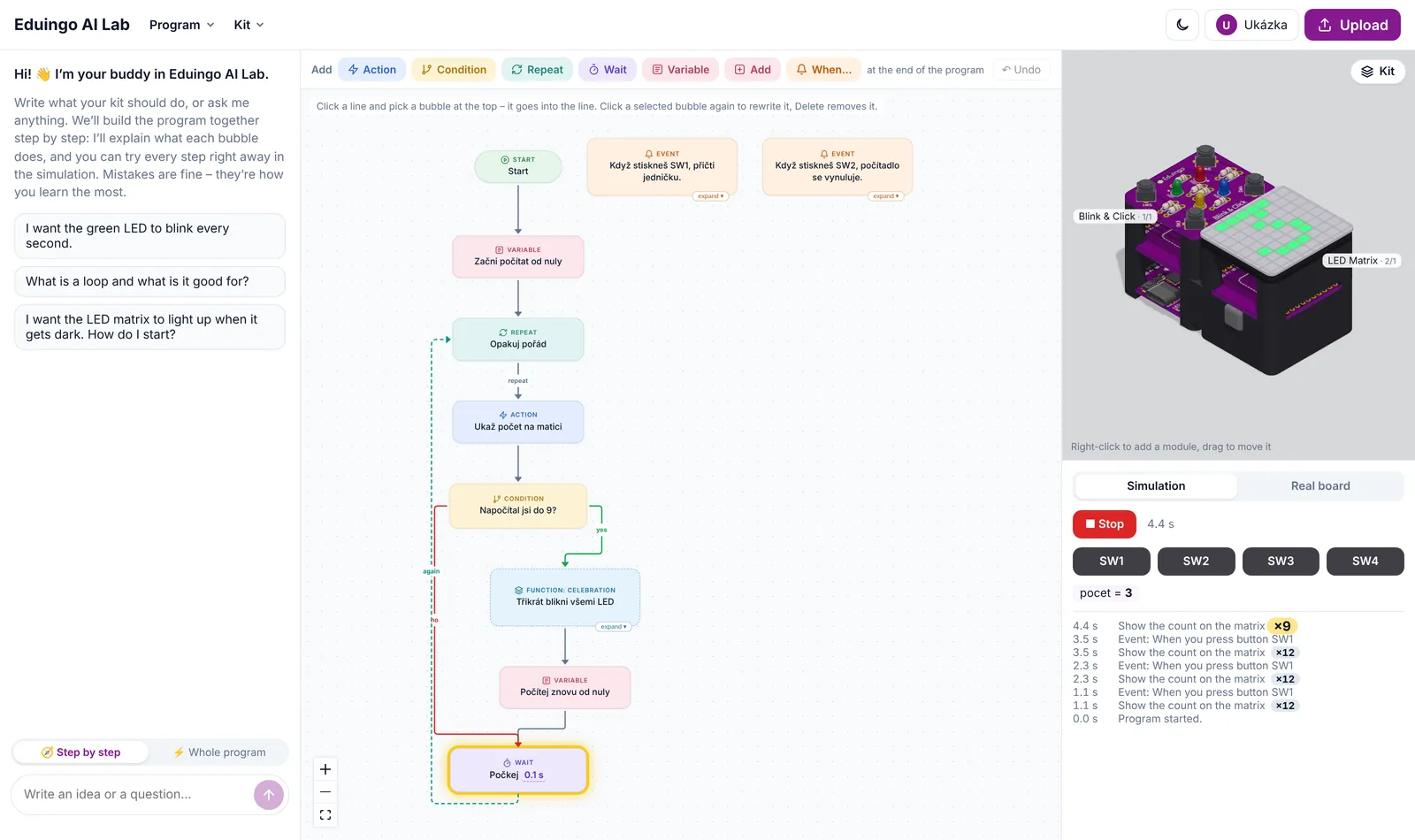Click the 0.1 s value in Wait node
The image size is (1415, 840).
[534, 775]
